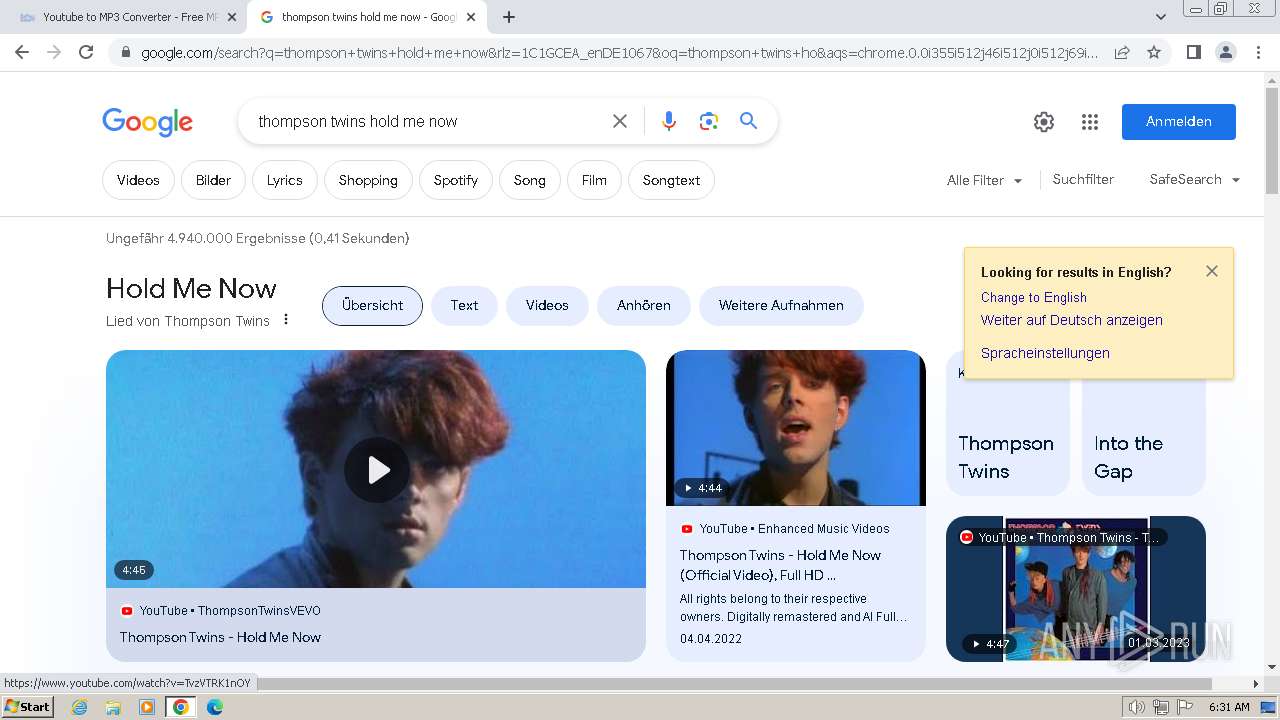1280x720 pixels.
Task: Go back to the previous page
Action: (22, 52)
